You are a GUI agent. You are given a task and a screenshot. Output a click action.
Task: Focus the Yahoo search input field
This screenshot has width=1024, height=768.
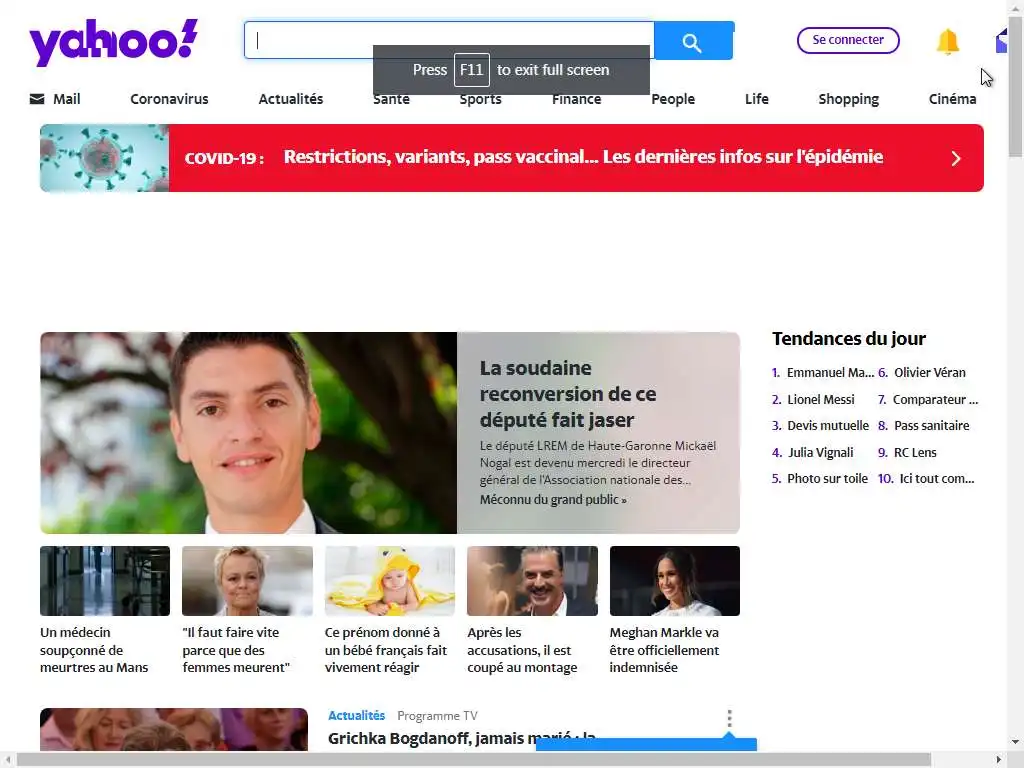(x=449, y=40)
